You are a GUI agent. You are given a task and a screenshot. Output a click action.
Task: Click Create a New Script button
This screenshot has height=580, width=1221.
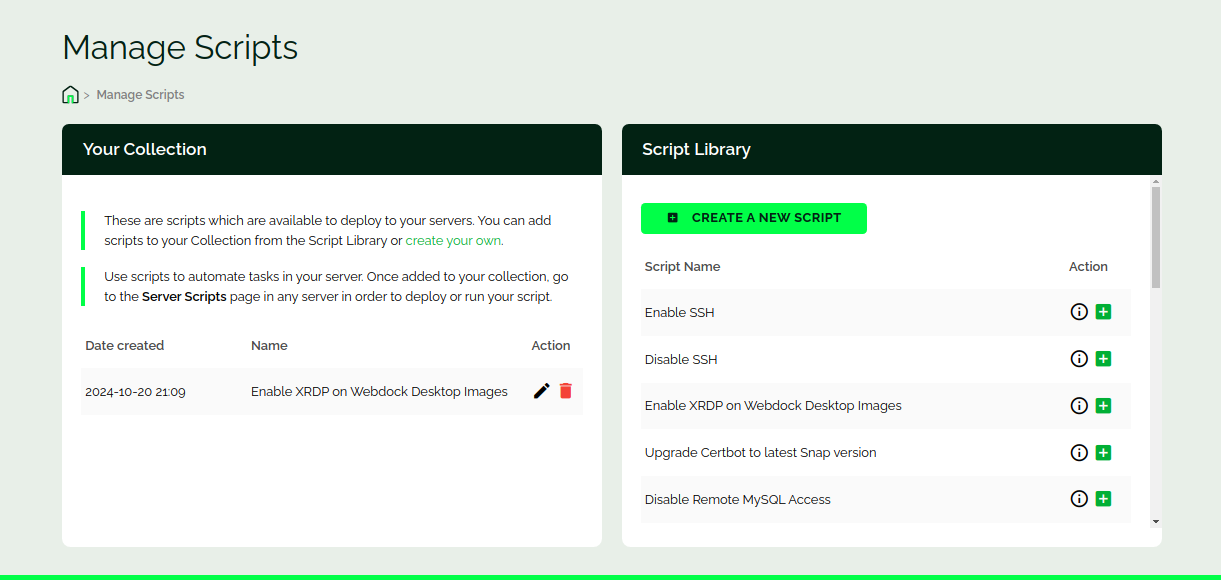point(753,218)
